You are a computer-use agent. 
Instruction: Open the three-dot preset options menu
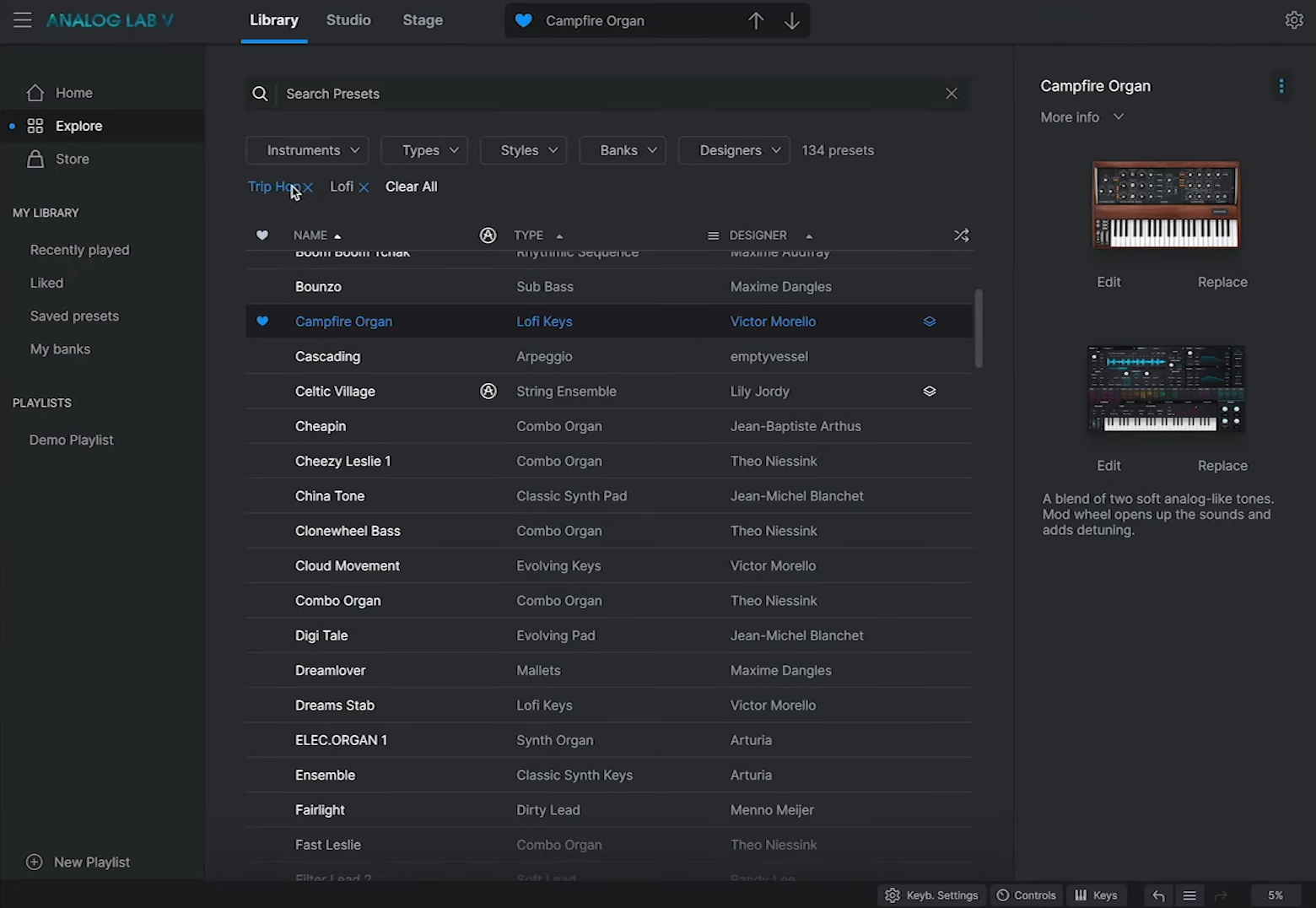(x=1281, y=86)
